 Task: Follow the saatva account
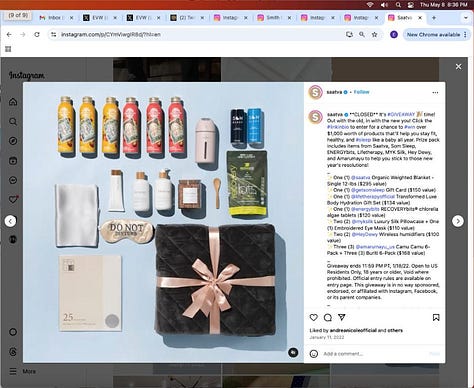(x=361, y=92)
